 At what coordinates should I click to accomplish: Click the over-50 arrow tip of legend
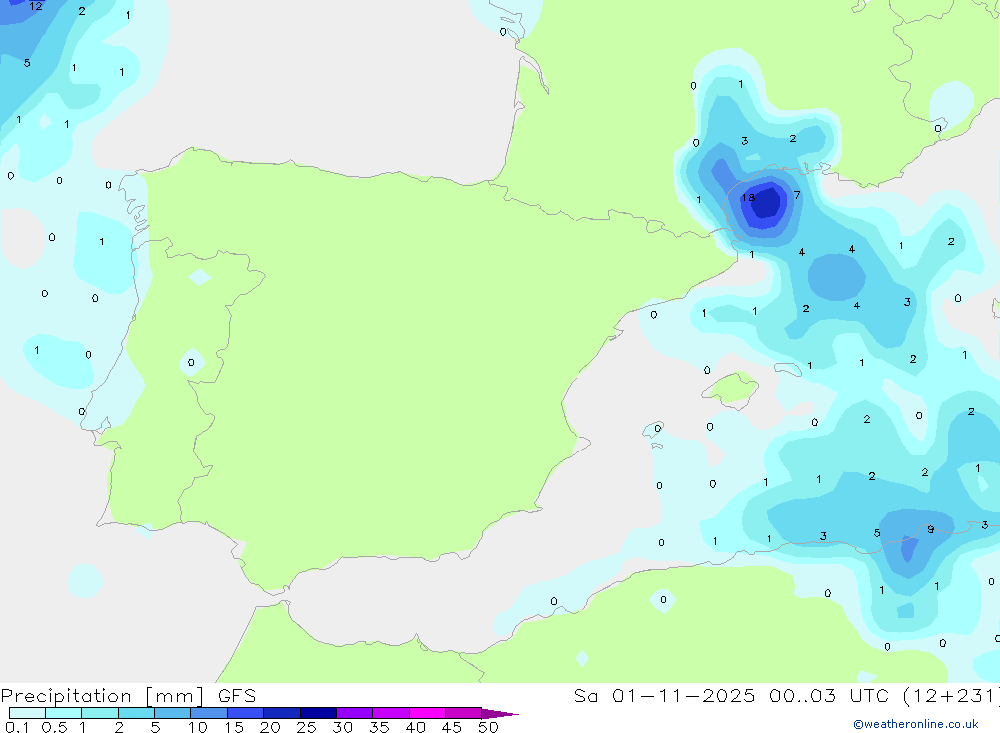click(499, 713)
